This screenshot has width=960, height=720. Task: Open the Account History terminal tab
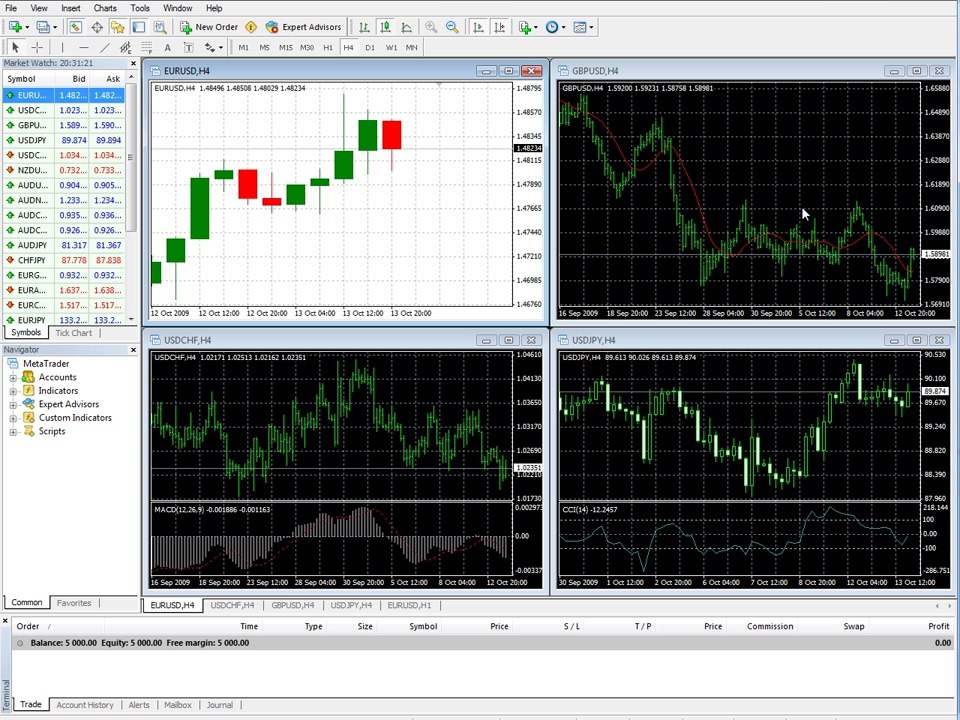click(84, 705)
